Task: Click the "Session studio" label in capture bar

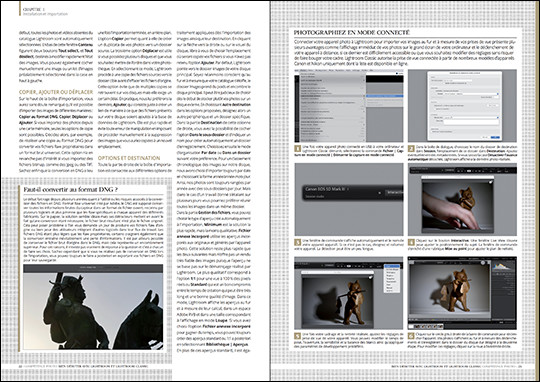Action: pos(315,196)
